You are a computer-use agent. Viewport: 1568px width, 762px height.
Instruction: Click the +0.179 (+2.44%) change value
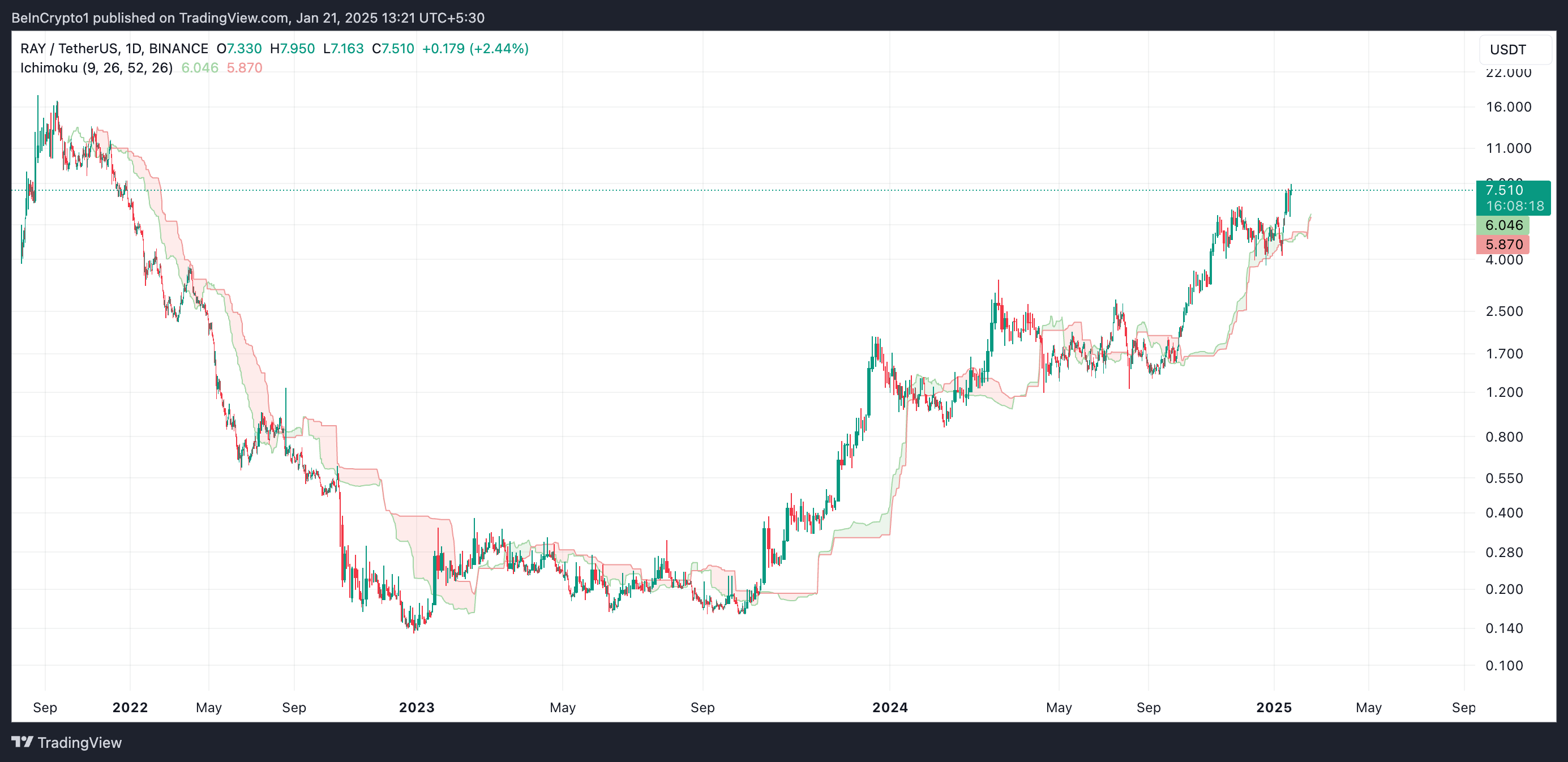point(475,49)
